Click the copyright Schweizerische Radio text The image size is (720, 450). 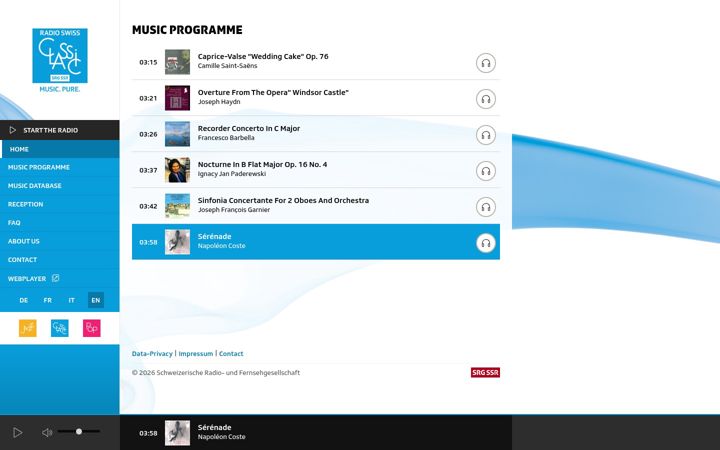coord(216,372)
